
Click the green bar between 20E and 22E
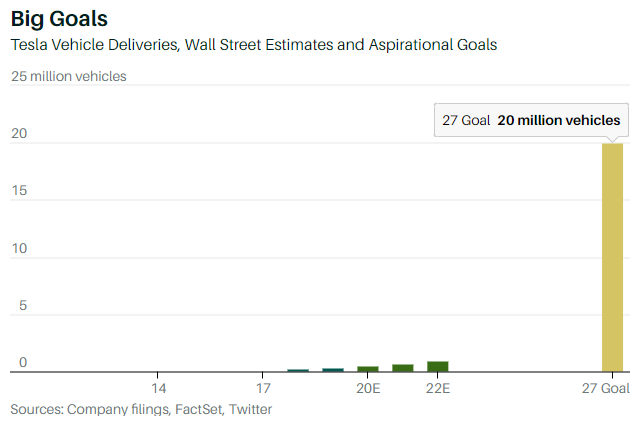coord(403,367)
